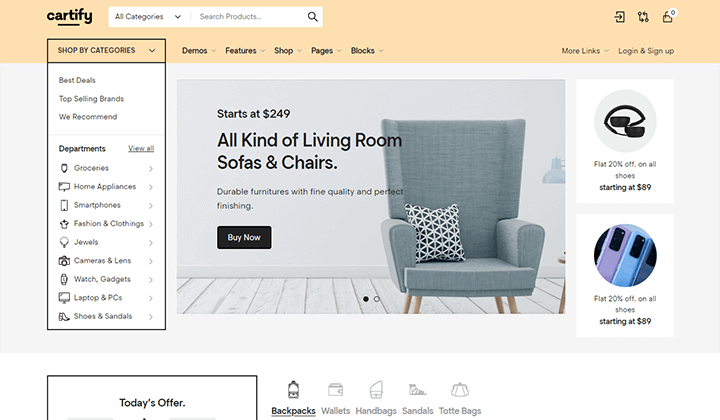Click the Smartphones phone icon
Viewport: 720px width, 420px height.
(x=64, y=205)
